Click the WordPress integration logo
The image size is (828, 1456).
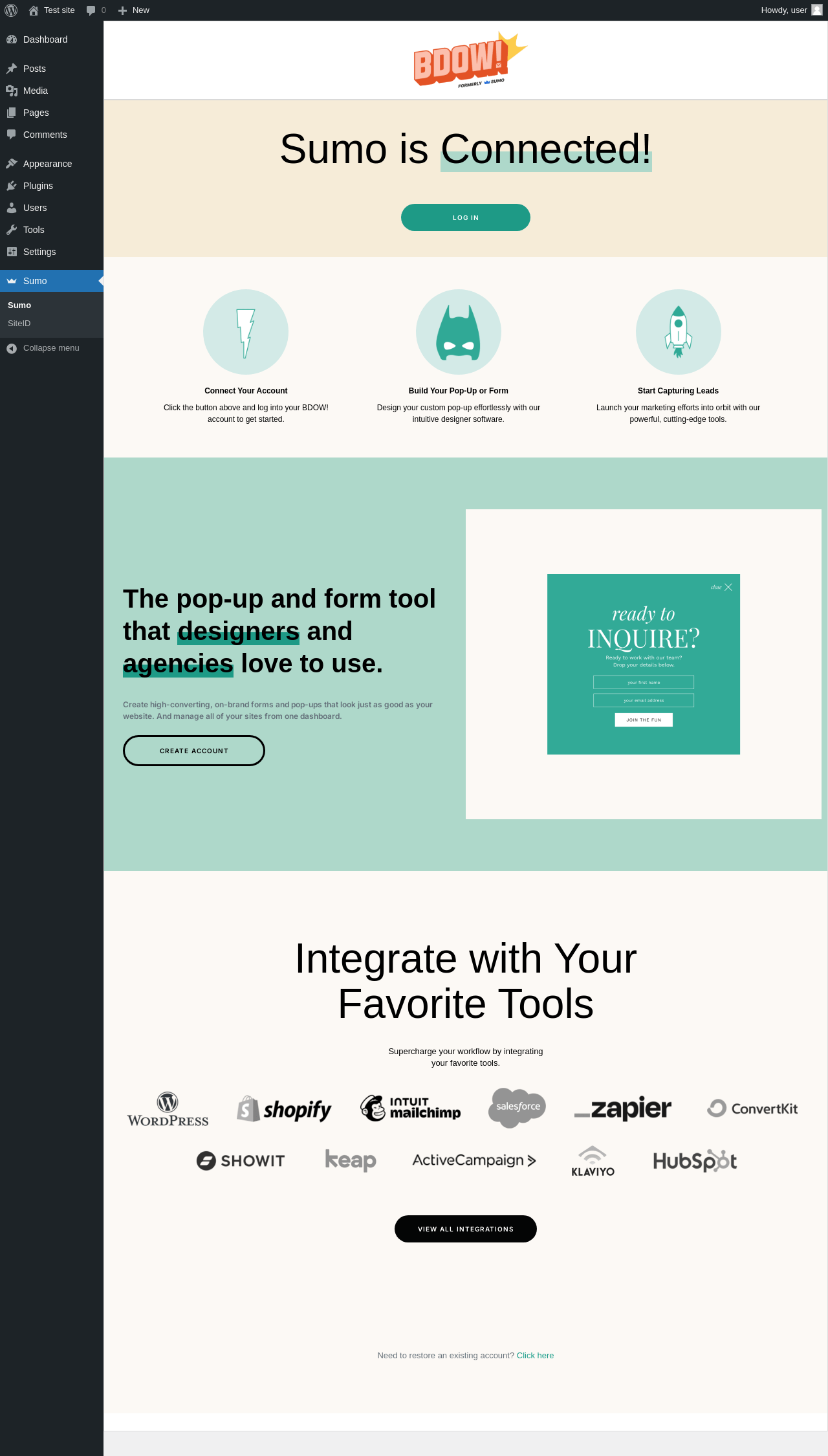pyautogui.click(x=168, y=1109)
